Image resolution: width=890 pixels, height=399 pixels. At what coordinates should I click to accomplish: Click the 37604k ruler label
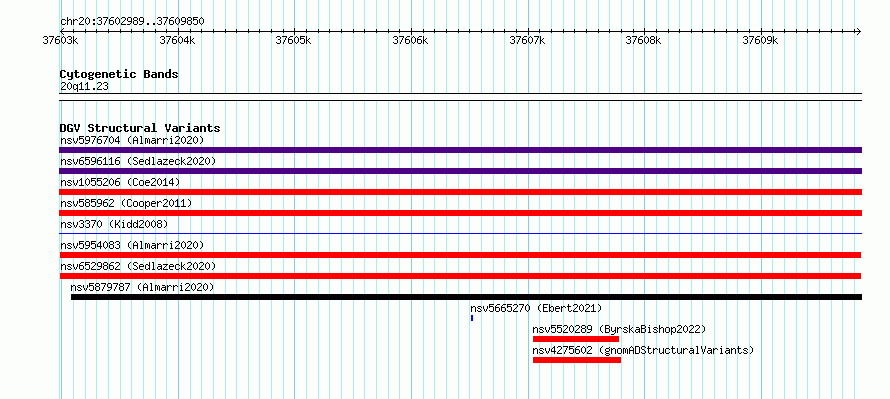(178, 40)
